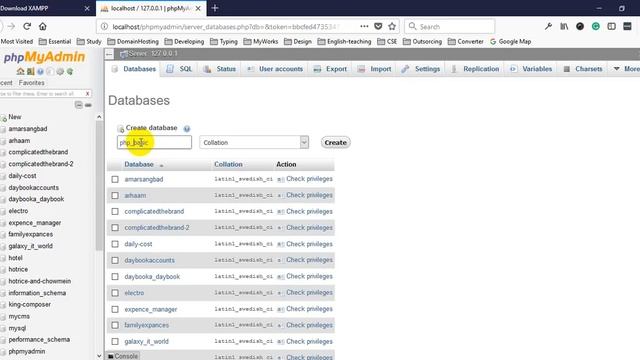Click the unlink from main panel icon
The height and width of the screenshot is (360, 640).
(88, 105)
